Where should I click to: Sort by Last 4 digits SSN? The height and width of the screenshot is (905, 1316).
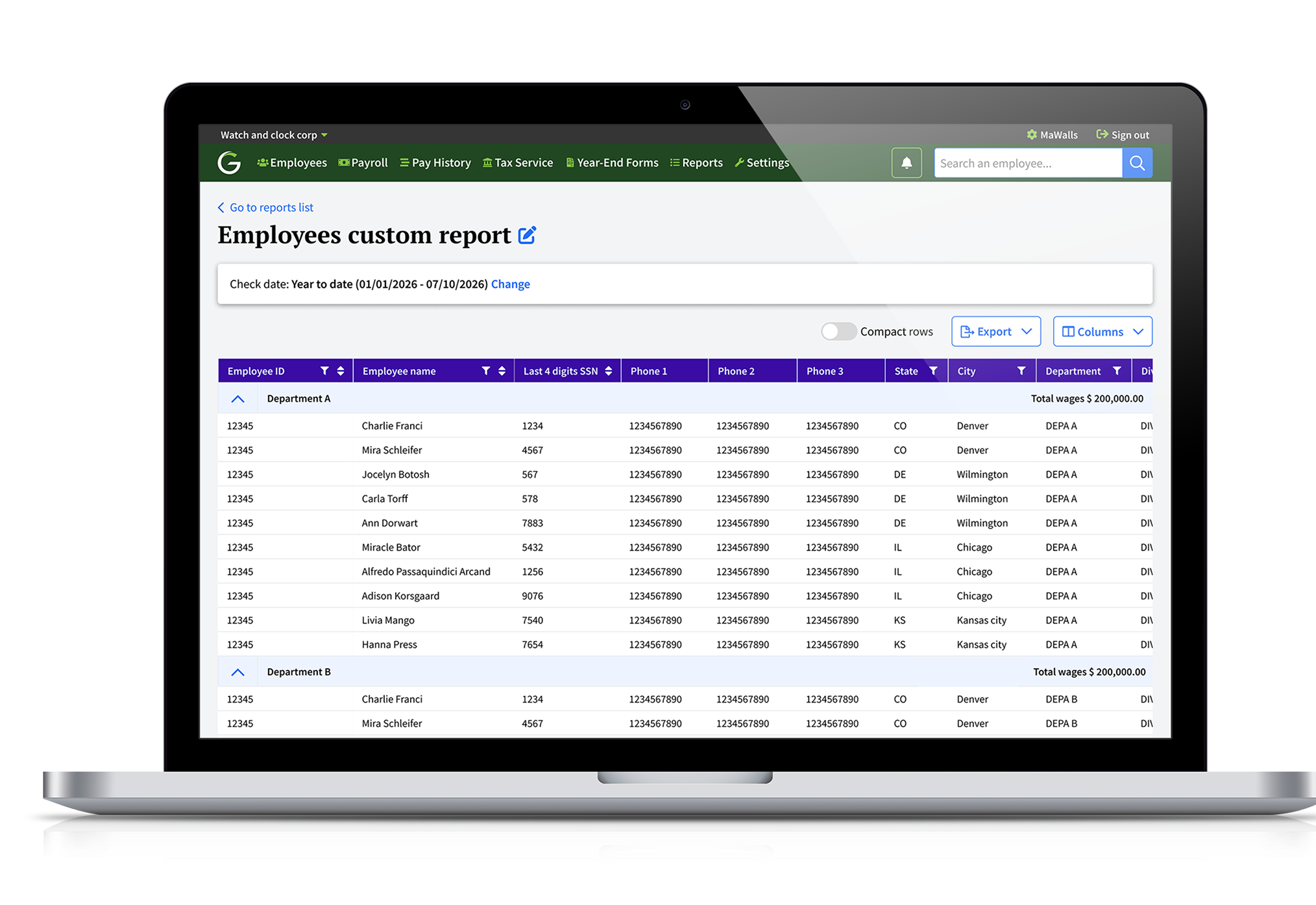pos(608,371)
